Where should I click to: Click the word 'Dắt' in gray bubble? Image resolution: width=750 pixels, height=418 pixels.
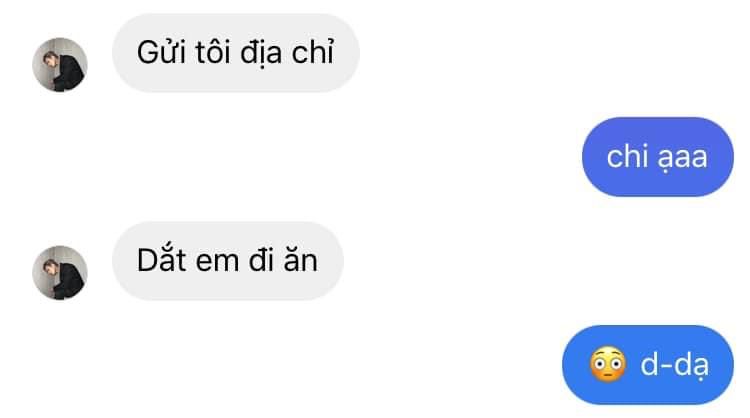pyautogui.click(x=161, y=260)
